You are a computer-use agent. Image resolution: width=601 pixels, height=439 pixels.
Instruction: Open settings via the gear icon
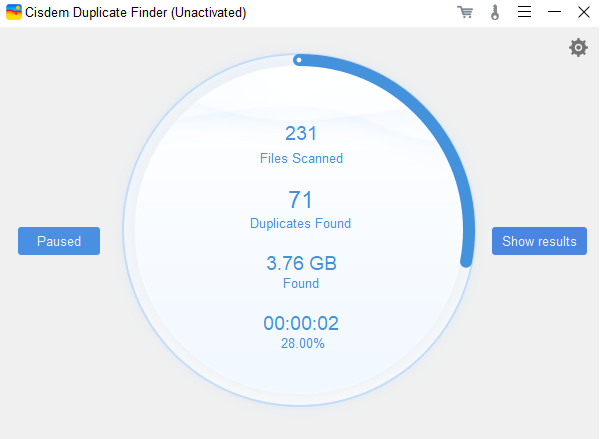[578, 47]
